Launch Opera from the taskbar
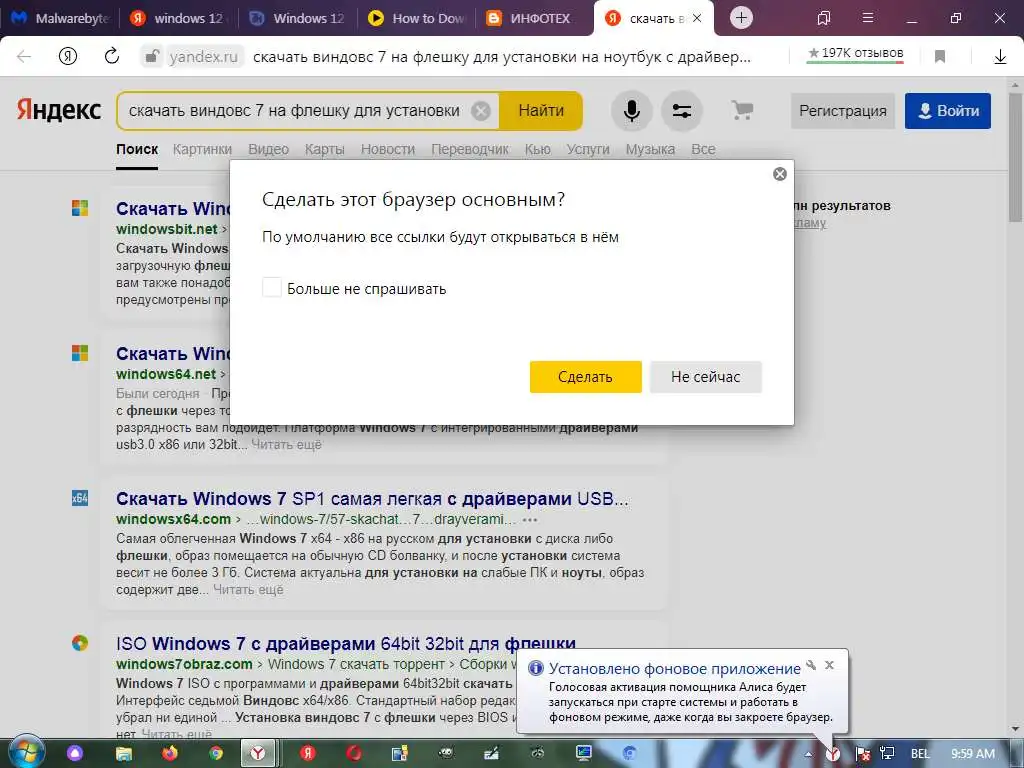This screenshot has width=1024, height=768. point(354,753)
